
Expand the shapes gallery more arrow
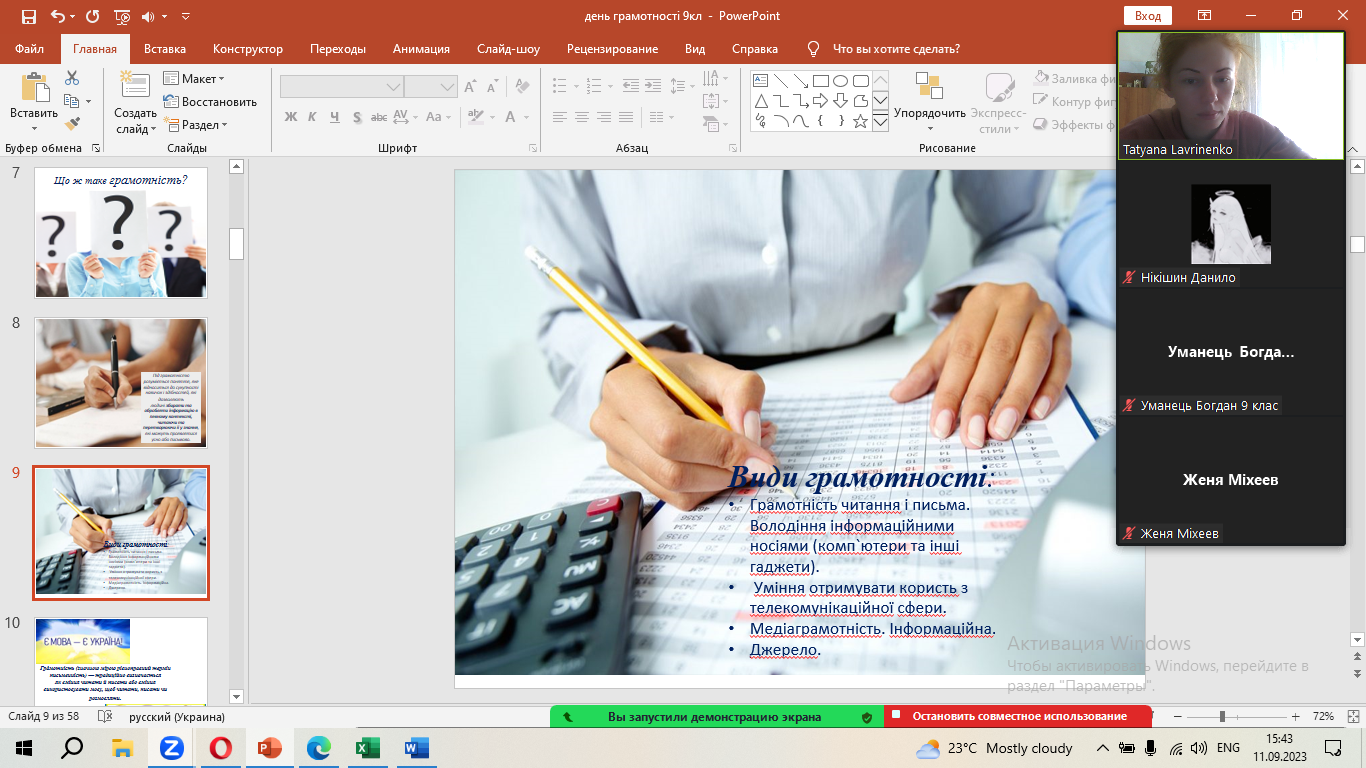(880, 122)
